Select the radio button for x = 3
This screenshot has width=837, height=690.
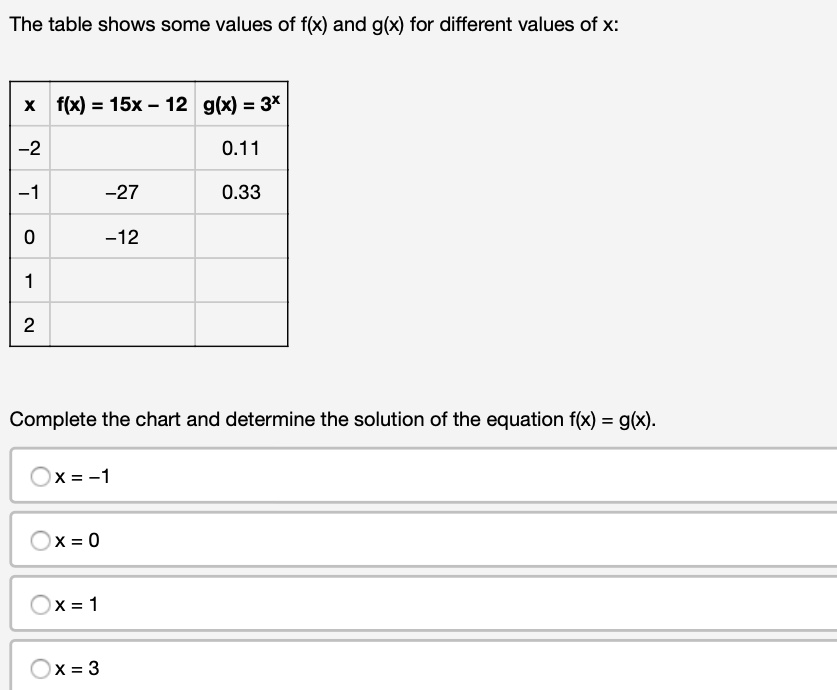coord(38,666)
